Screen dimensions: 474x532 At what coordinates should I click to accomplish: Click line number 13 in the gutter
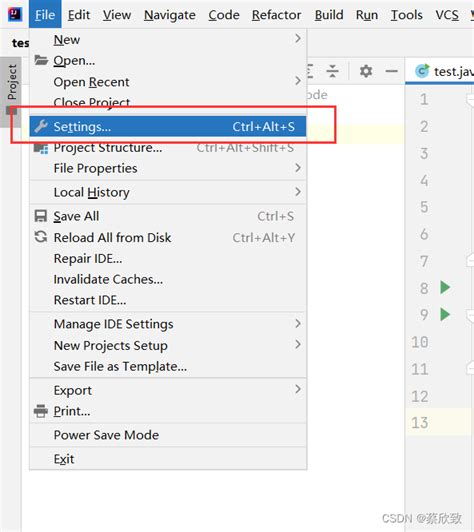(x=420, y=423)
